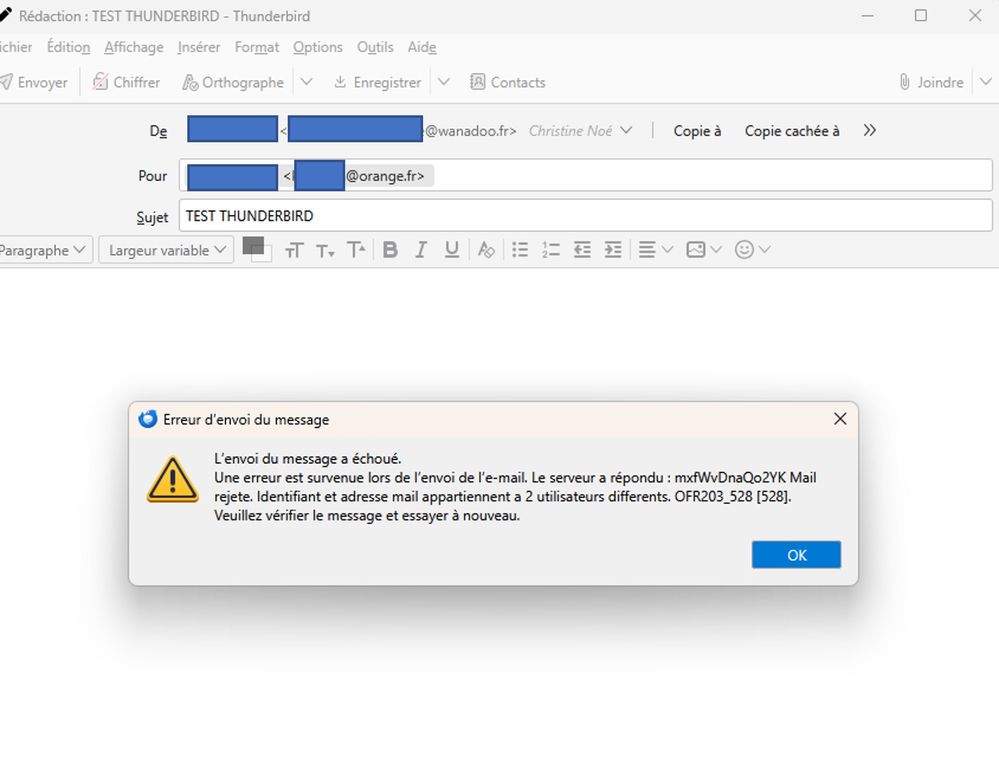Open the Édition menu

(68, 47)
